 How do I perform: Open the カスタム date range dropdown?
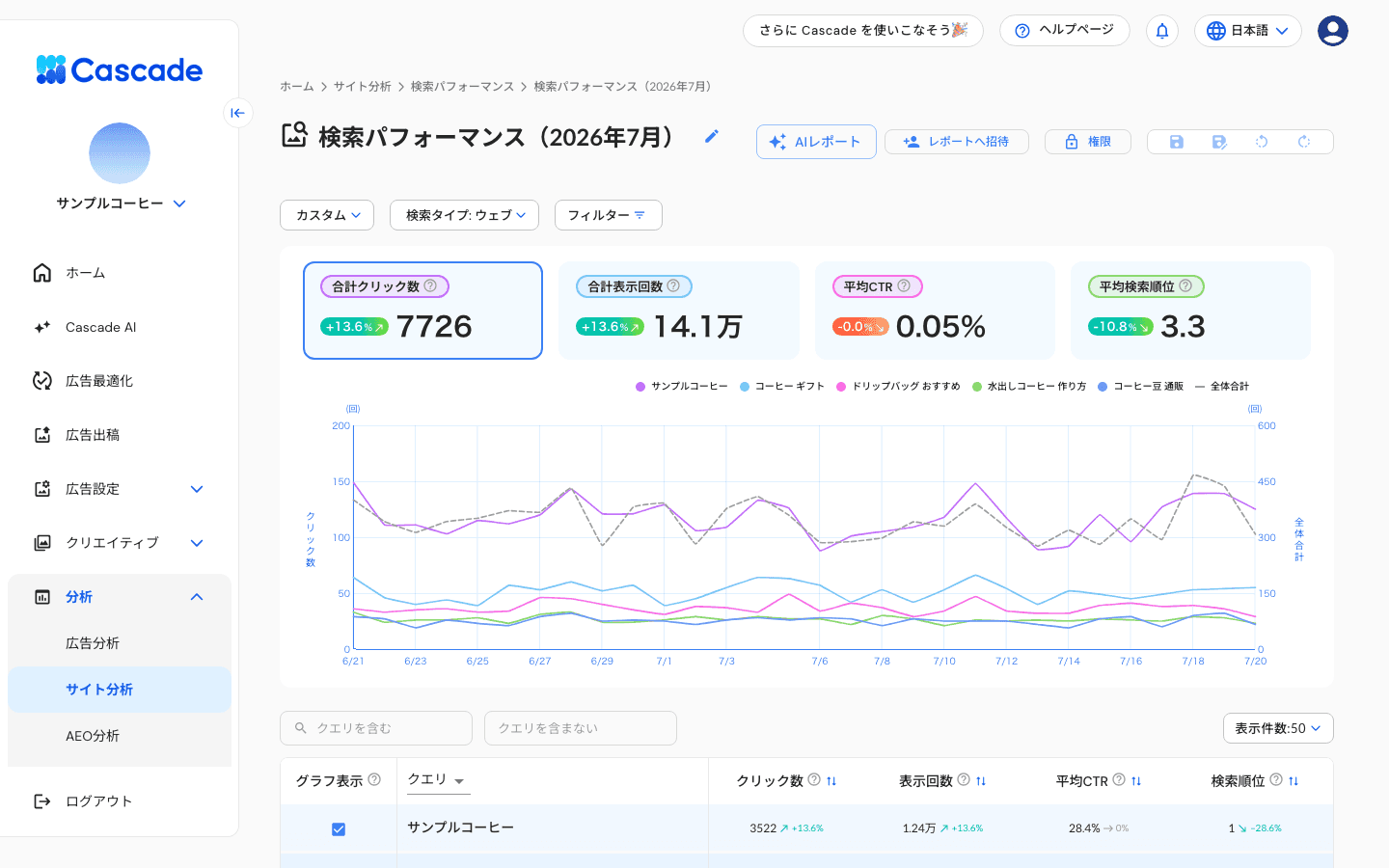click(x=327, y=215)
